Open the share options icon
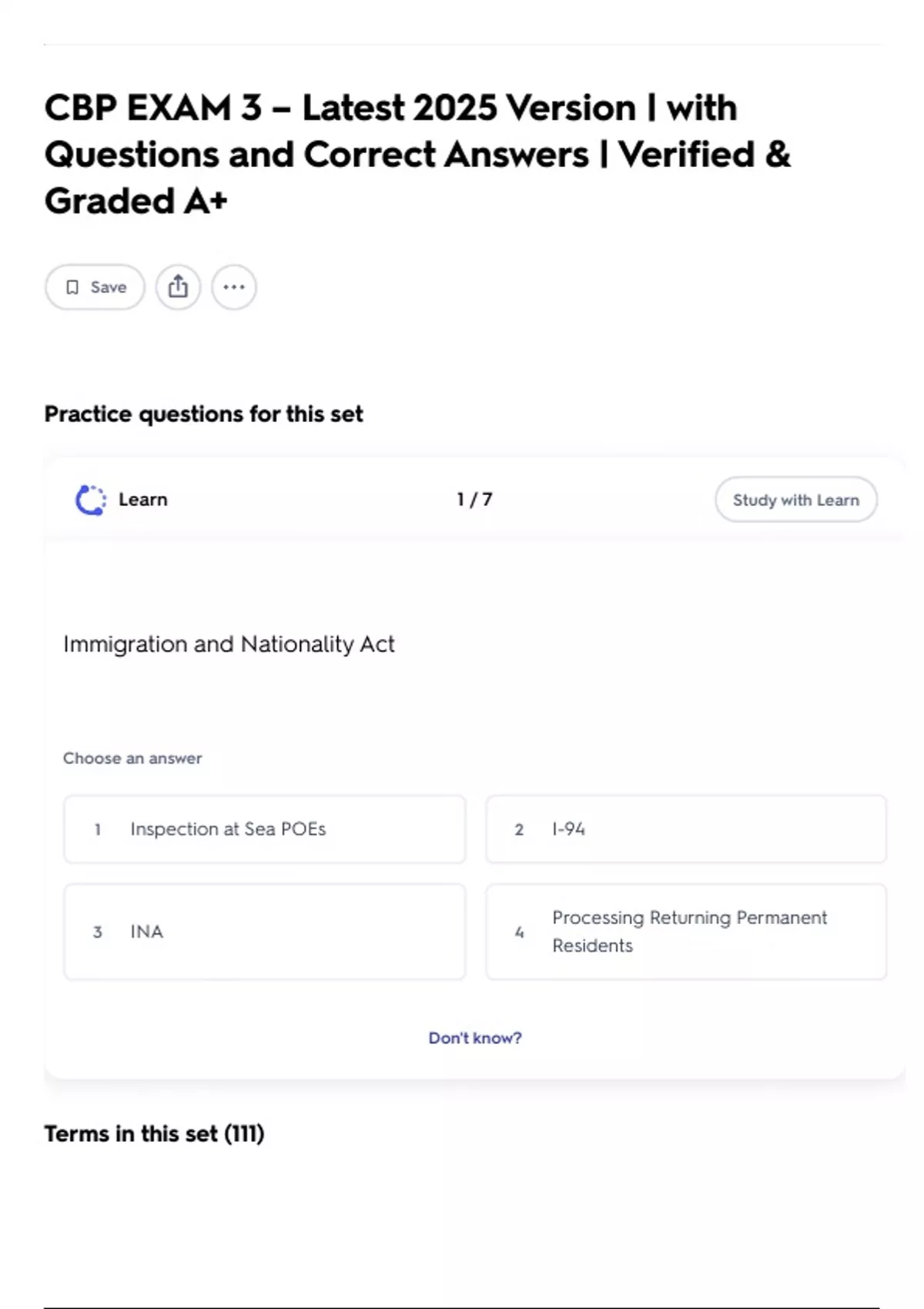This screenshot has width=924, height=1309. [178, 287]
